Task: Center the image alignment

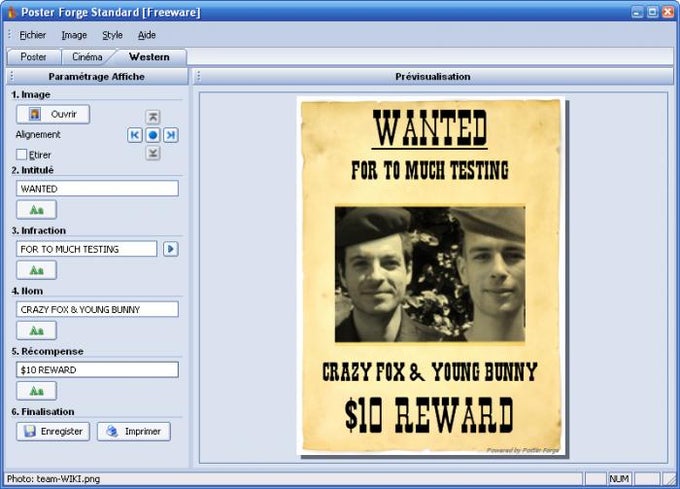Action: pyautogui.click(x=153, y=135)
